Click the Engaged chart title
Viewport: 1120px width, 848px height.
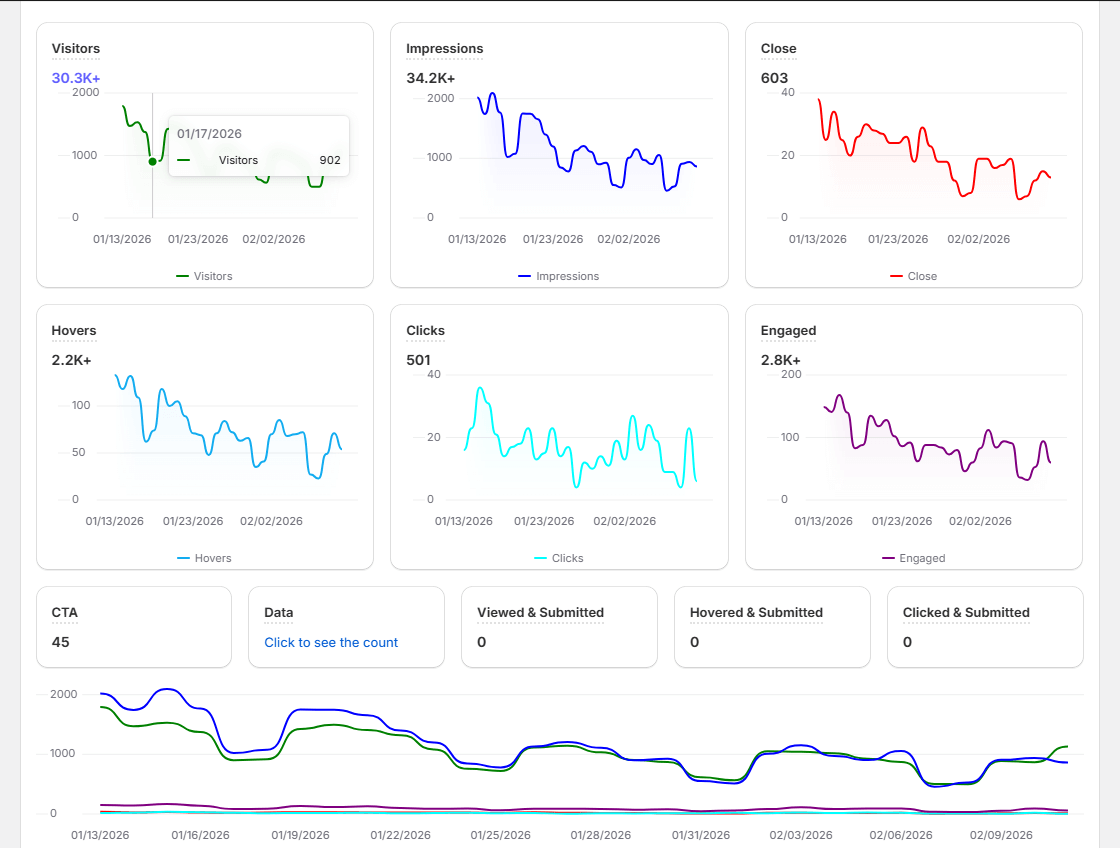click(787, 330)
